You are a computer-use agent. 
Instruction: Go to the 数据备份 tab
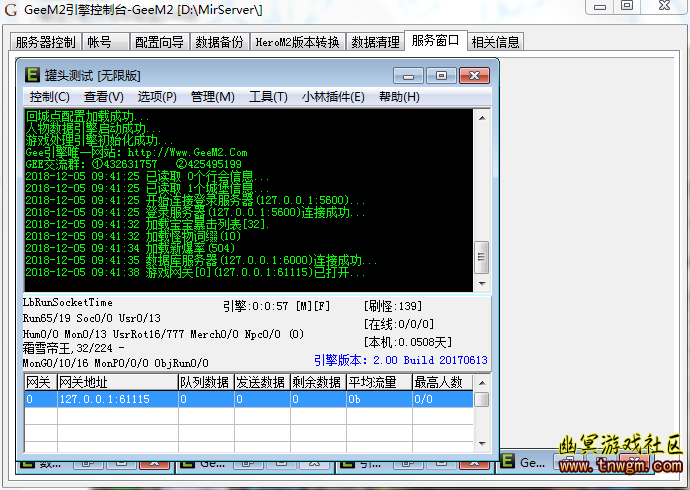click(220, 42)
